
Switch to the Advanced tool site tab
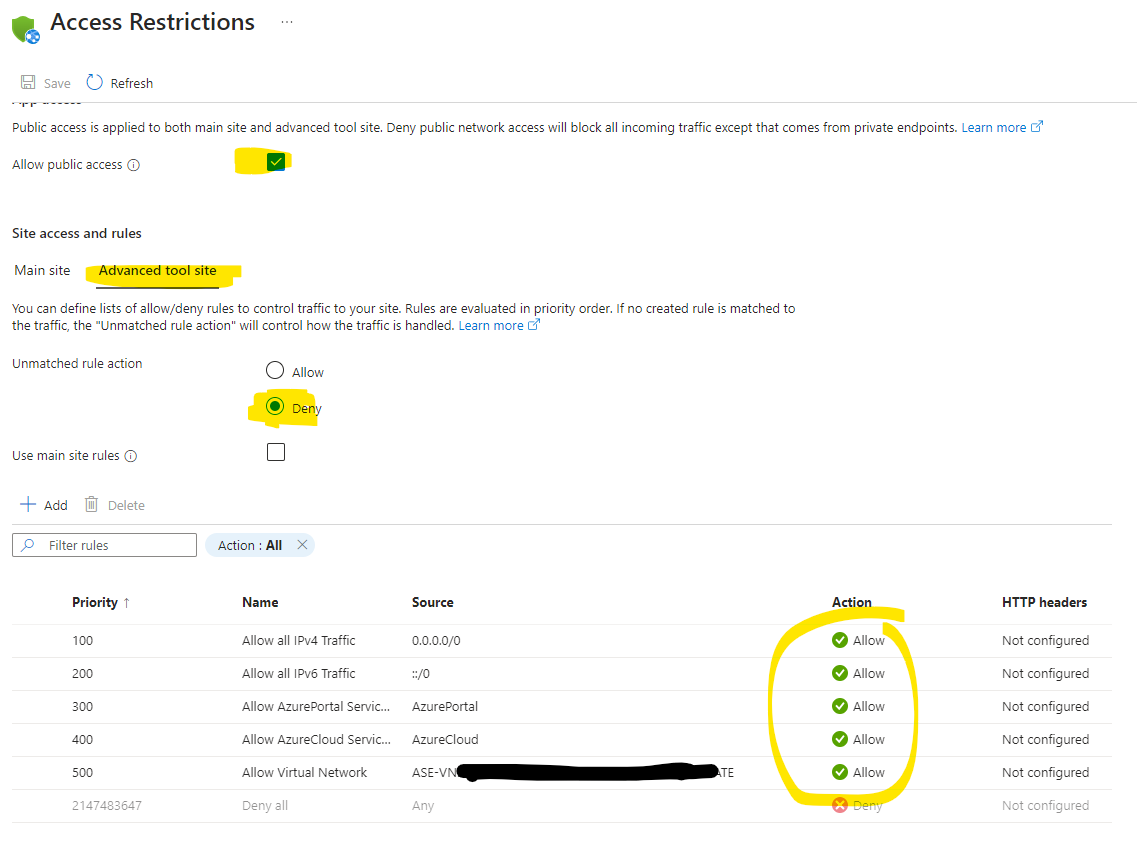coord(157,270)
